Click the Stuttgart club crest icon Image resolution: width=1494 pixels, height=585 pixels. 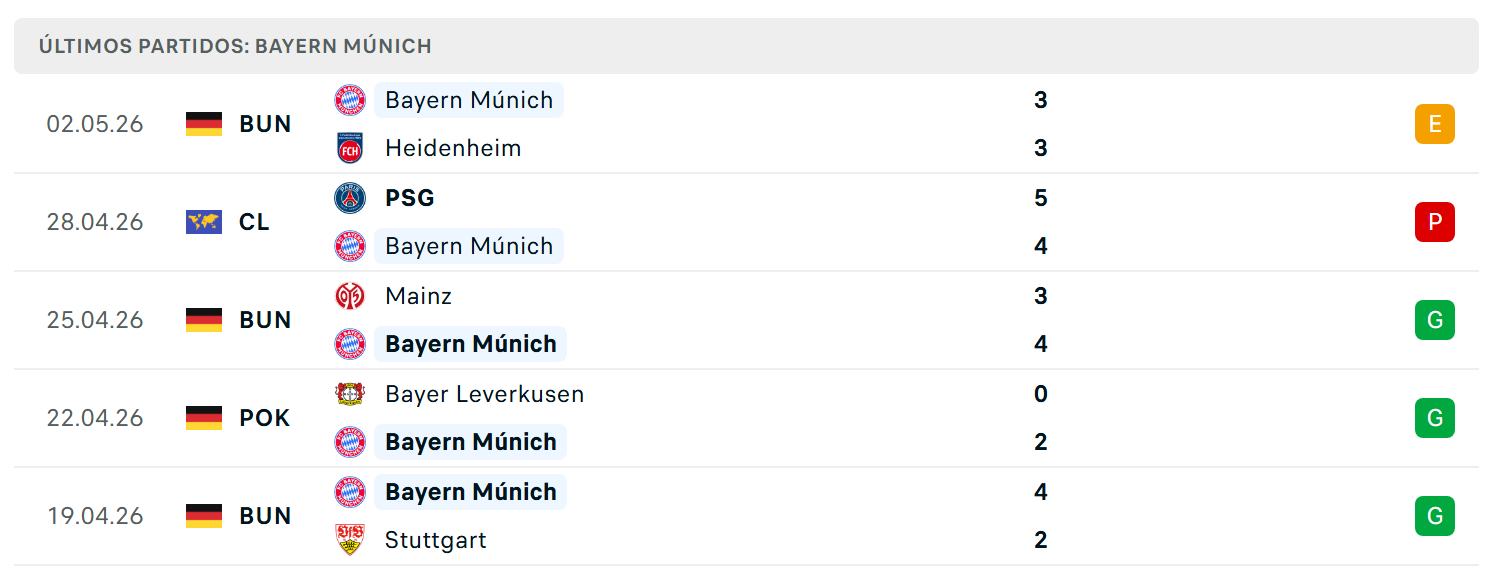pos(350,540)
